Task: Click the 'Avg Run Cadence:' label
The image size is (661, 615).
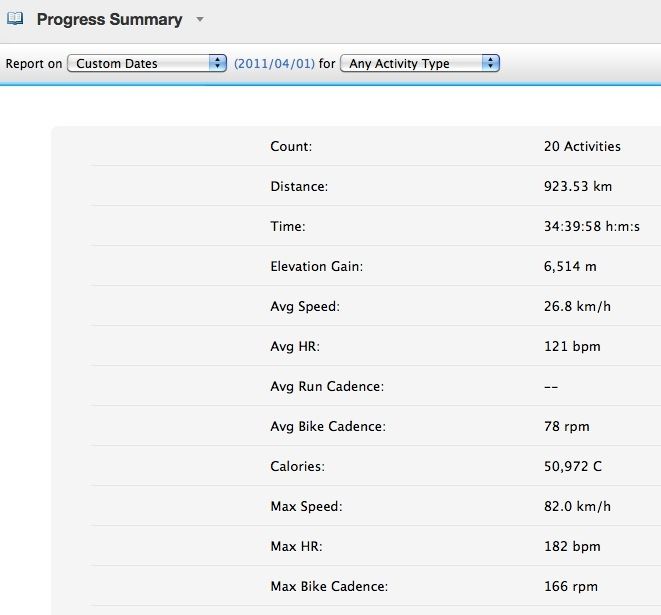Action: 327,387
